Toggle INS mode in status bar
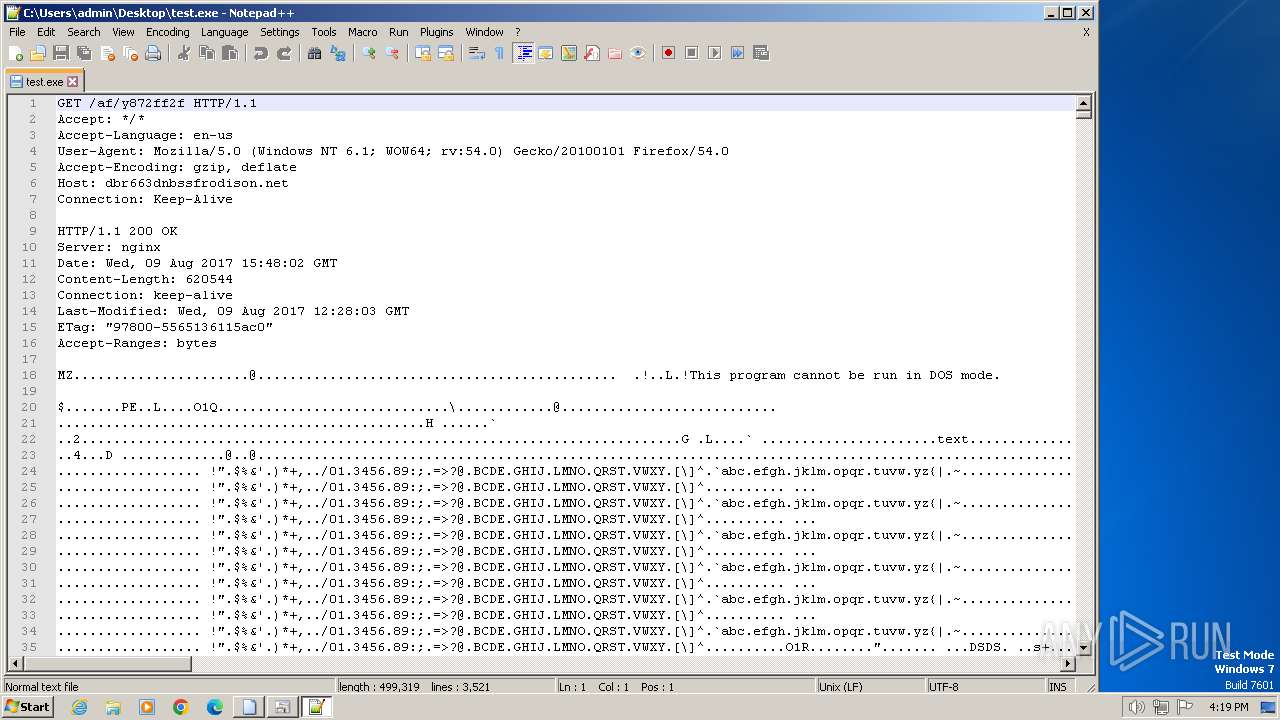 (x=1058, y=687)
